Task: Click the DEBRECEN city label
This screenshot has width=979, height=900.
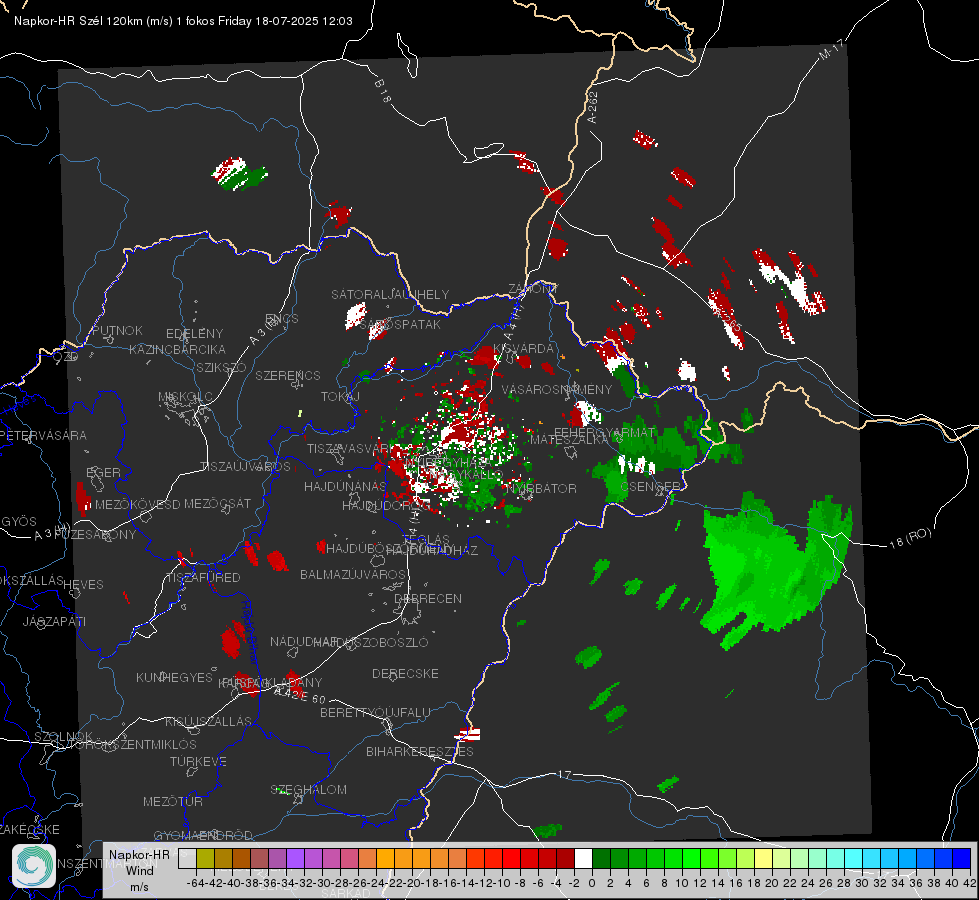Action: [428, 598]
